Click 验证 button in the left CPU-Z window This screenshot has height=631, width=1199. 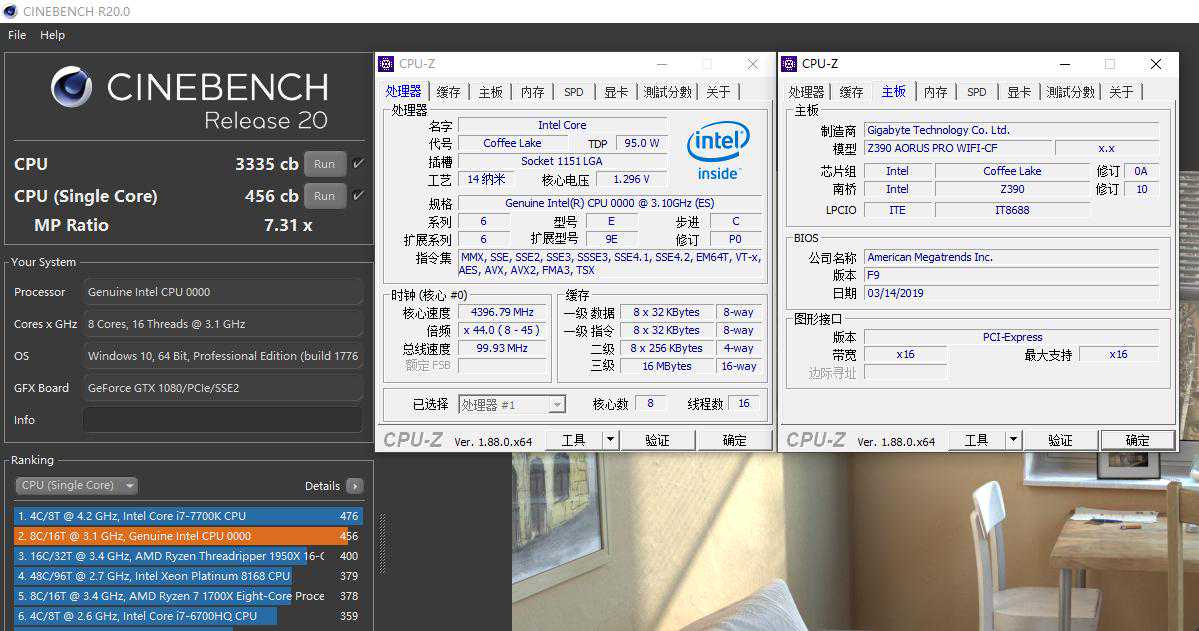point(657,440)
